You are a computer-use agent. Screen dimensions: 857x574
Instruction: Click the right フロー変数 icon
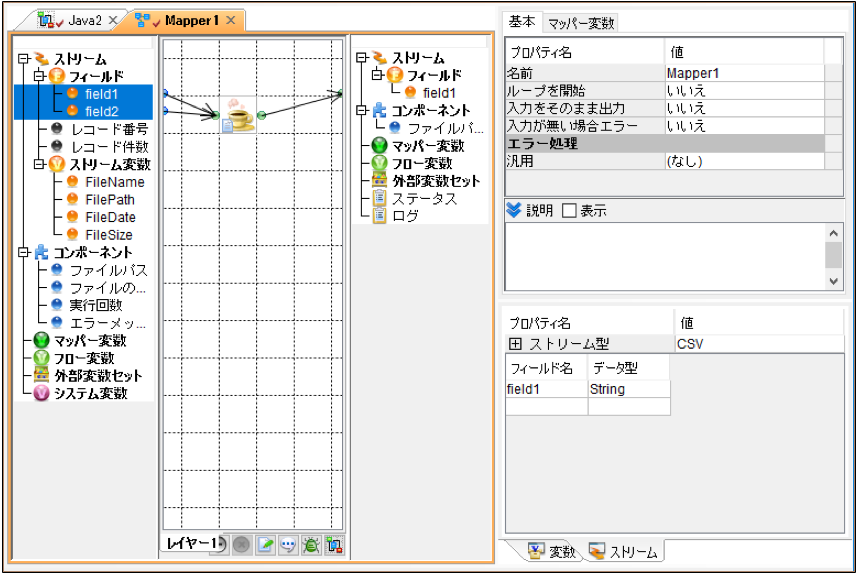click(x=379, y=163)
